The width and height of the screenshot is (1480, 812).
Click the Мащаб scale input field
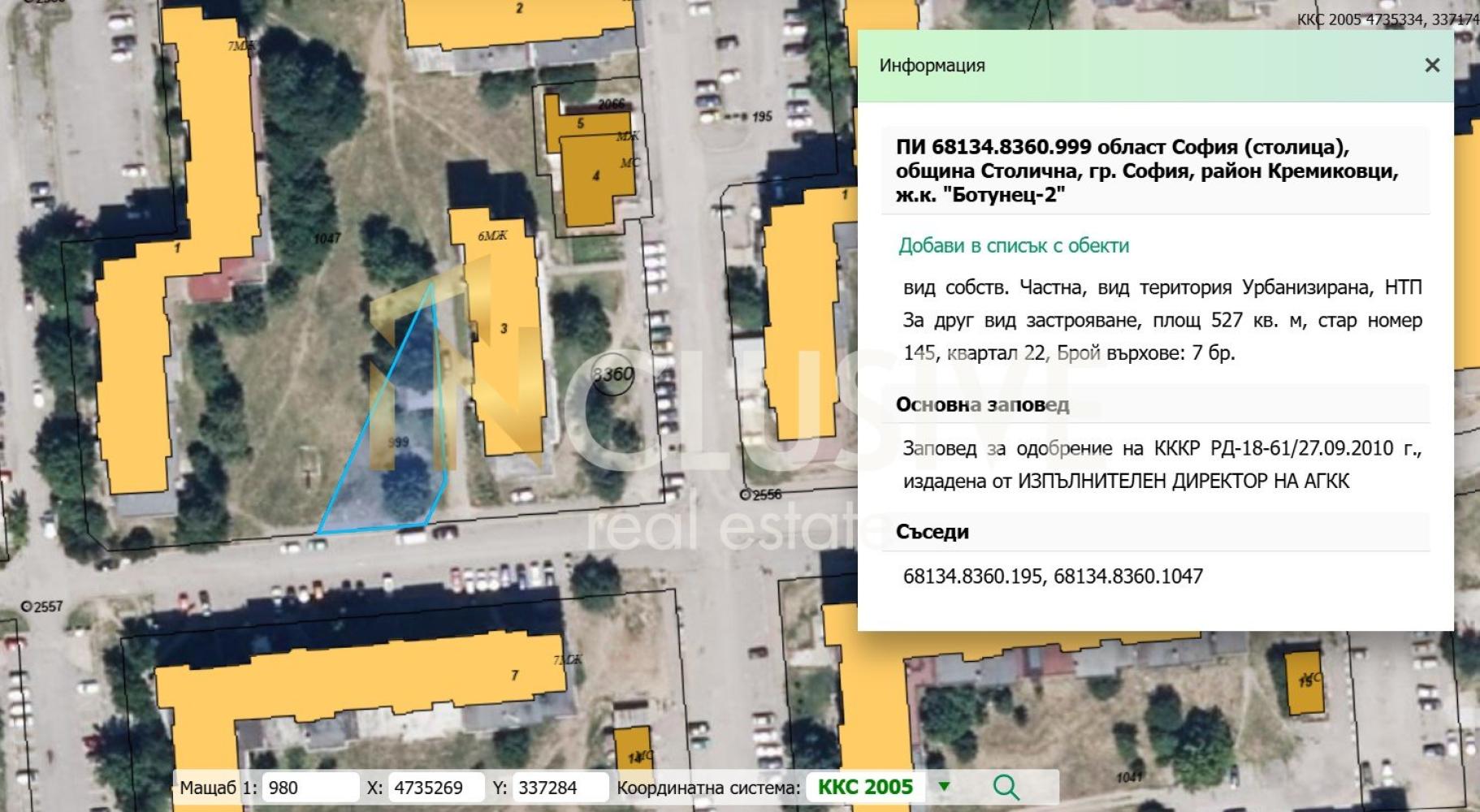coord(310,787)
